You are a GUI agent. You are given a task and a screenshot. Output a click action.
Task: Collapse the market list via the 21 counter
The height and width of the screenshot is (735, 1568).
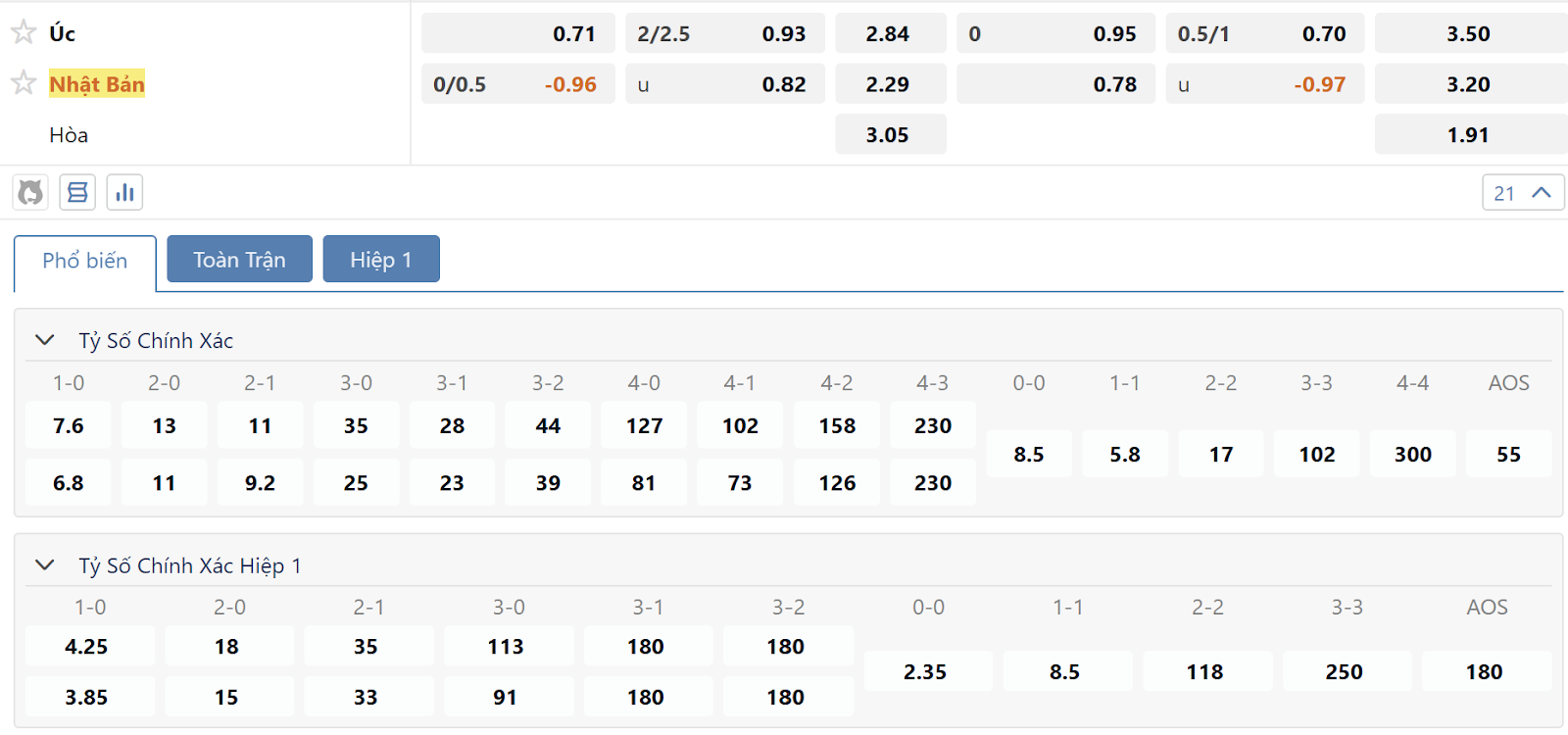point(1523,193)
